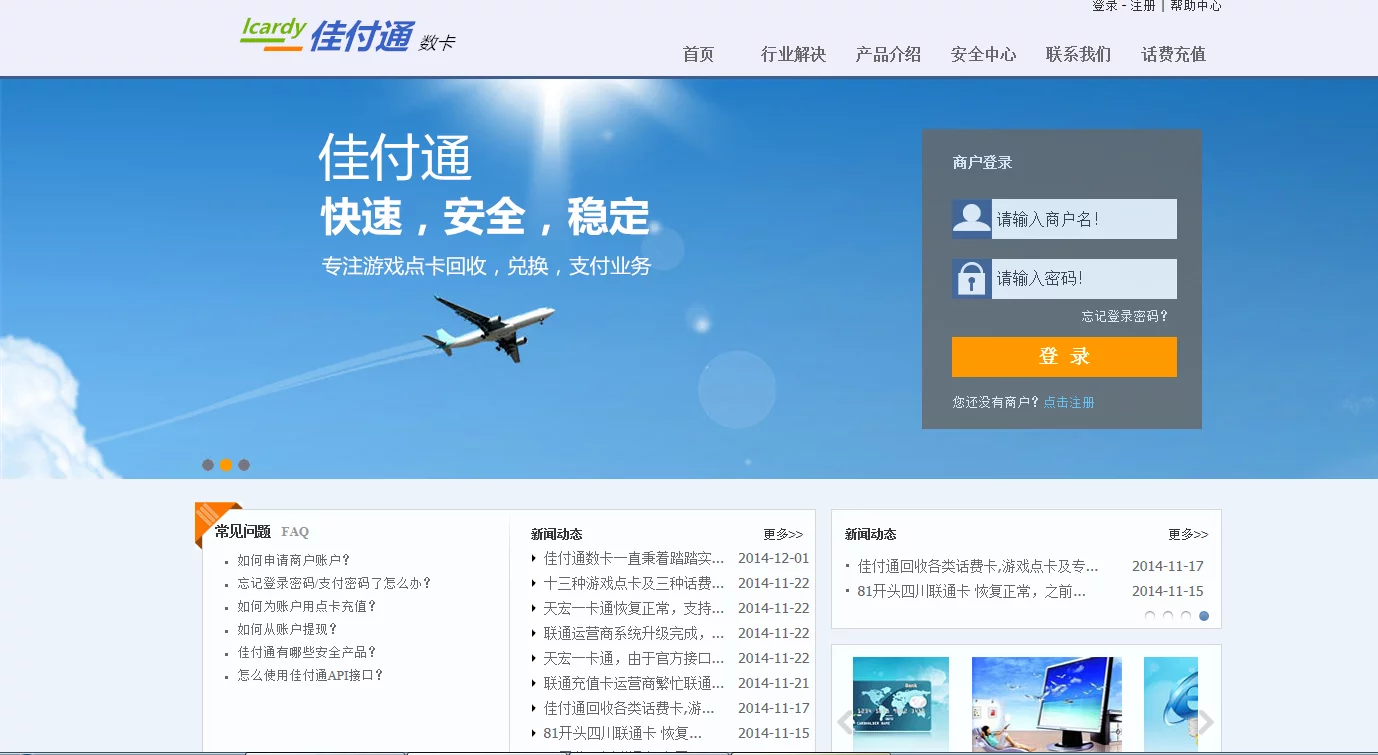Click the date 2014-12-01
Viewport: 1378px width, 755px height.
click(774, 558)
